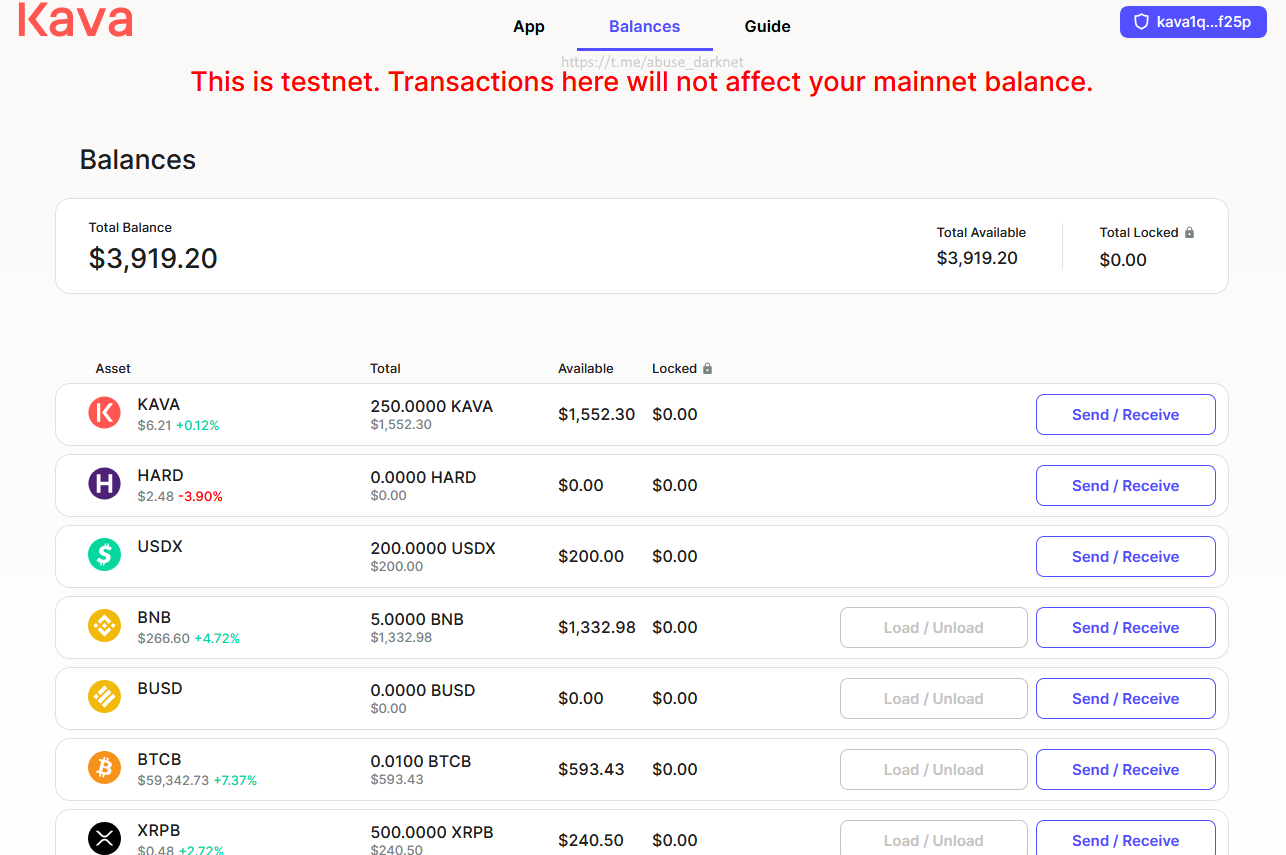Click Send / Receive for BNB

(1125, 628)
